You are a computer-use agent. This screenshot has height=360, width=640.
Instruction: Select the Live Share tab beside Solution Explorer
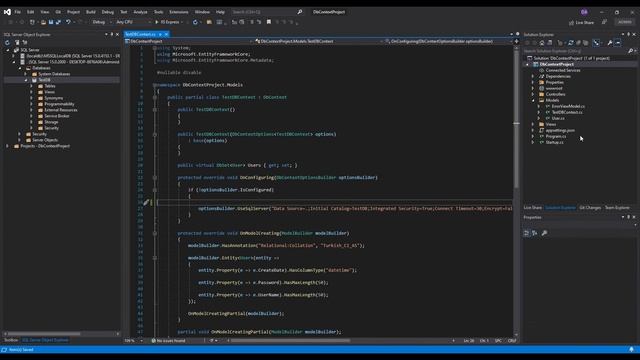(533, 208)
